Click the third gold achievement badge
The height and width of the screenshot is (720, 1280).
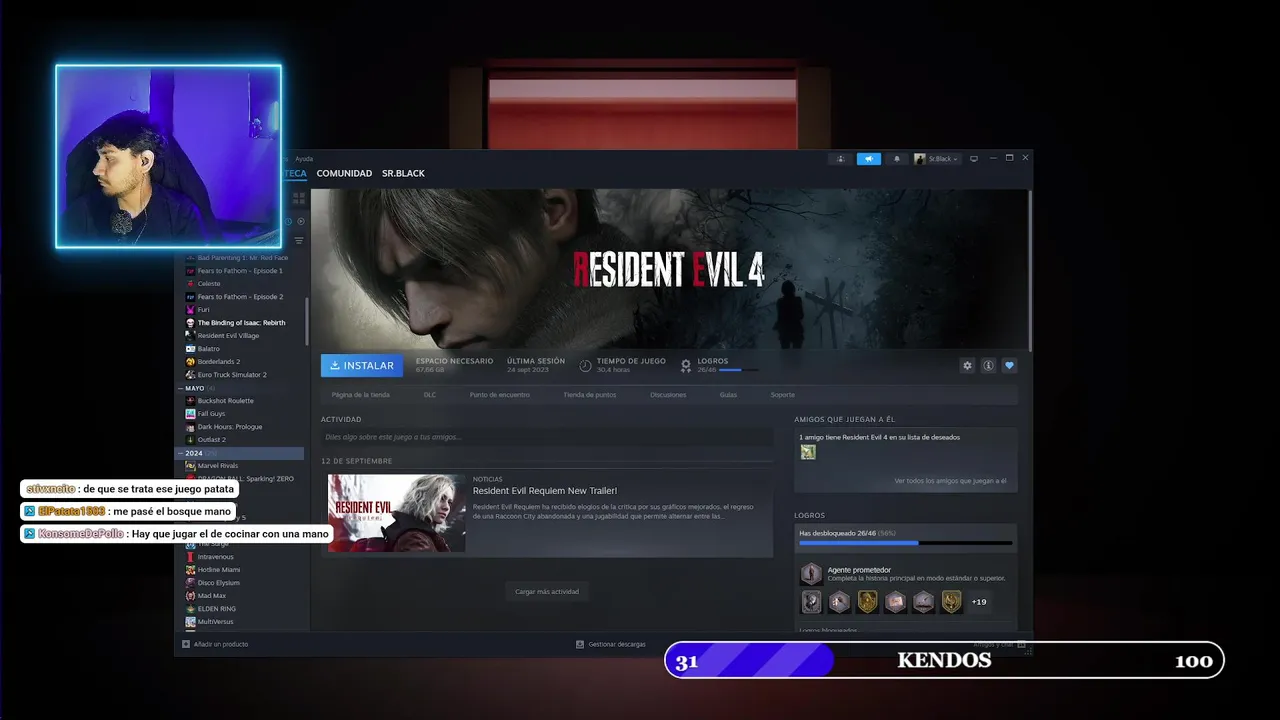point(867,602)
